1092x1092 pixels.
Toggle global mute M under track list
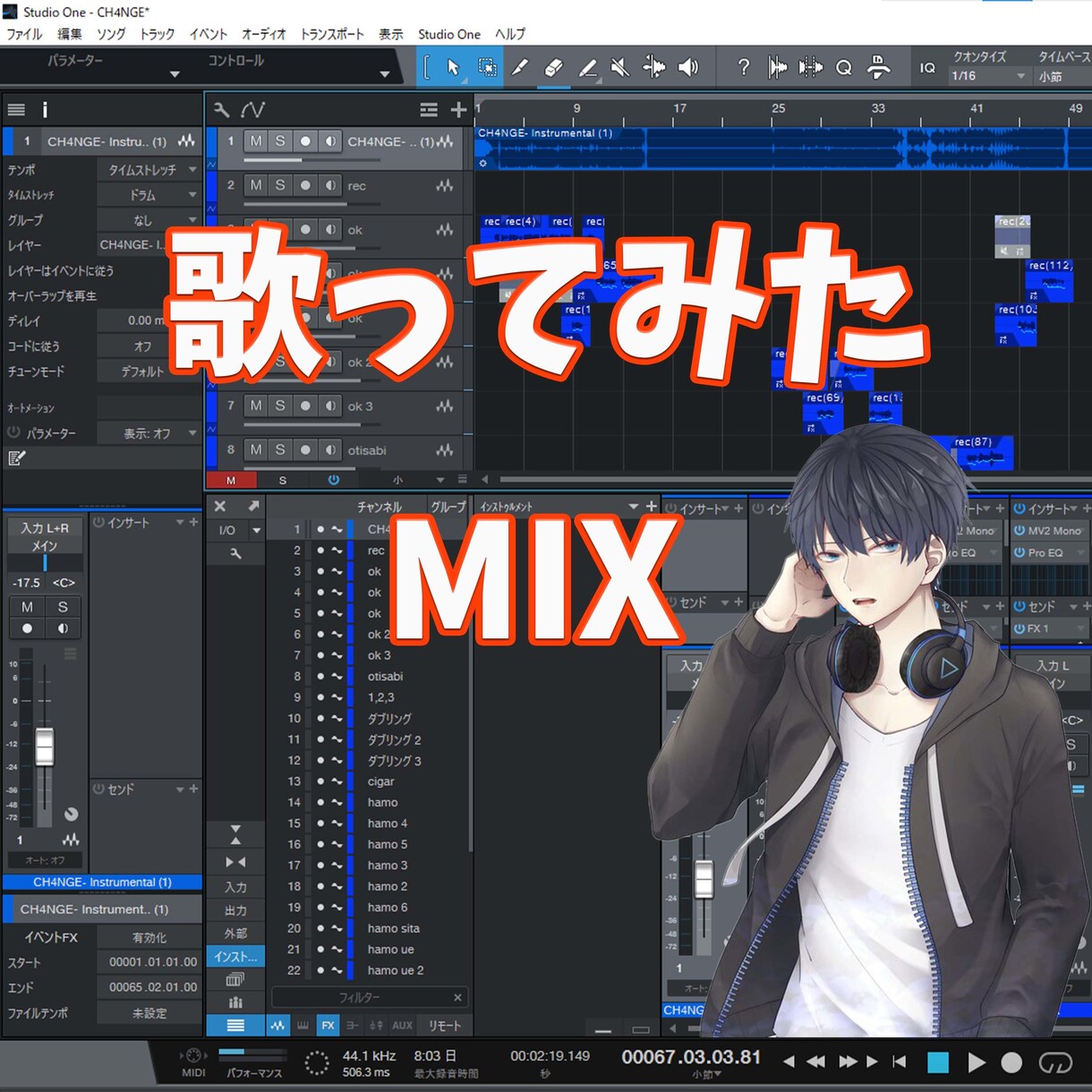point(231,481)
